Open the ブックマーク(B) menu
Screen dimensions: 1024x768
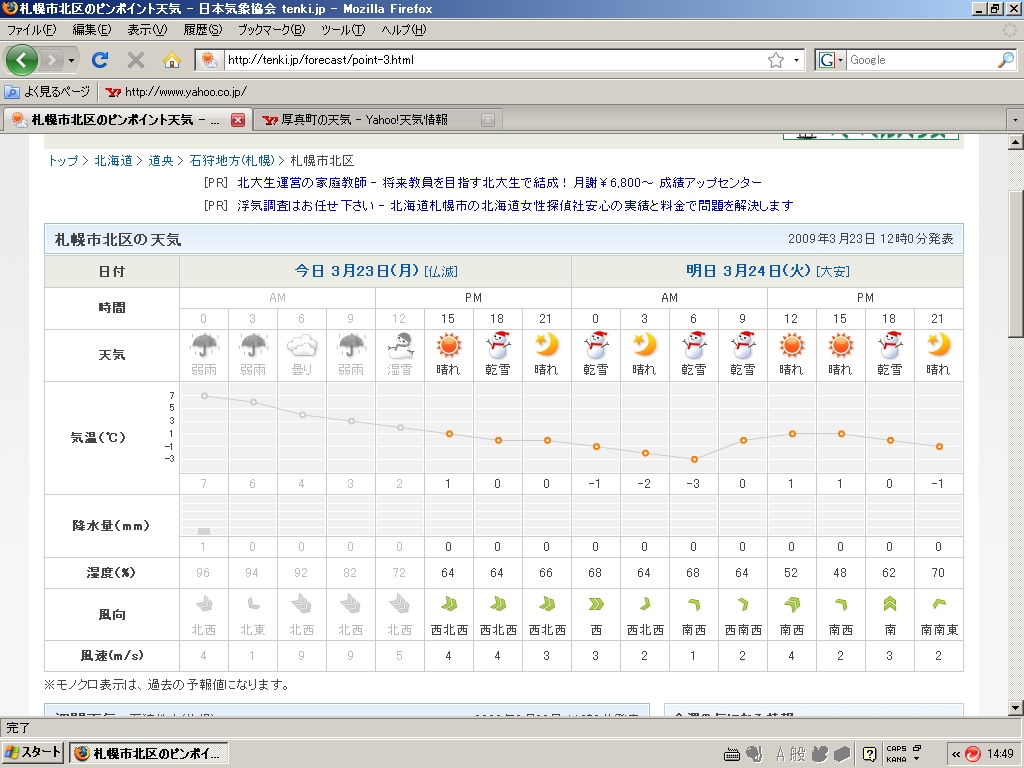pos(271,29)
